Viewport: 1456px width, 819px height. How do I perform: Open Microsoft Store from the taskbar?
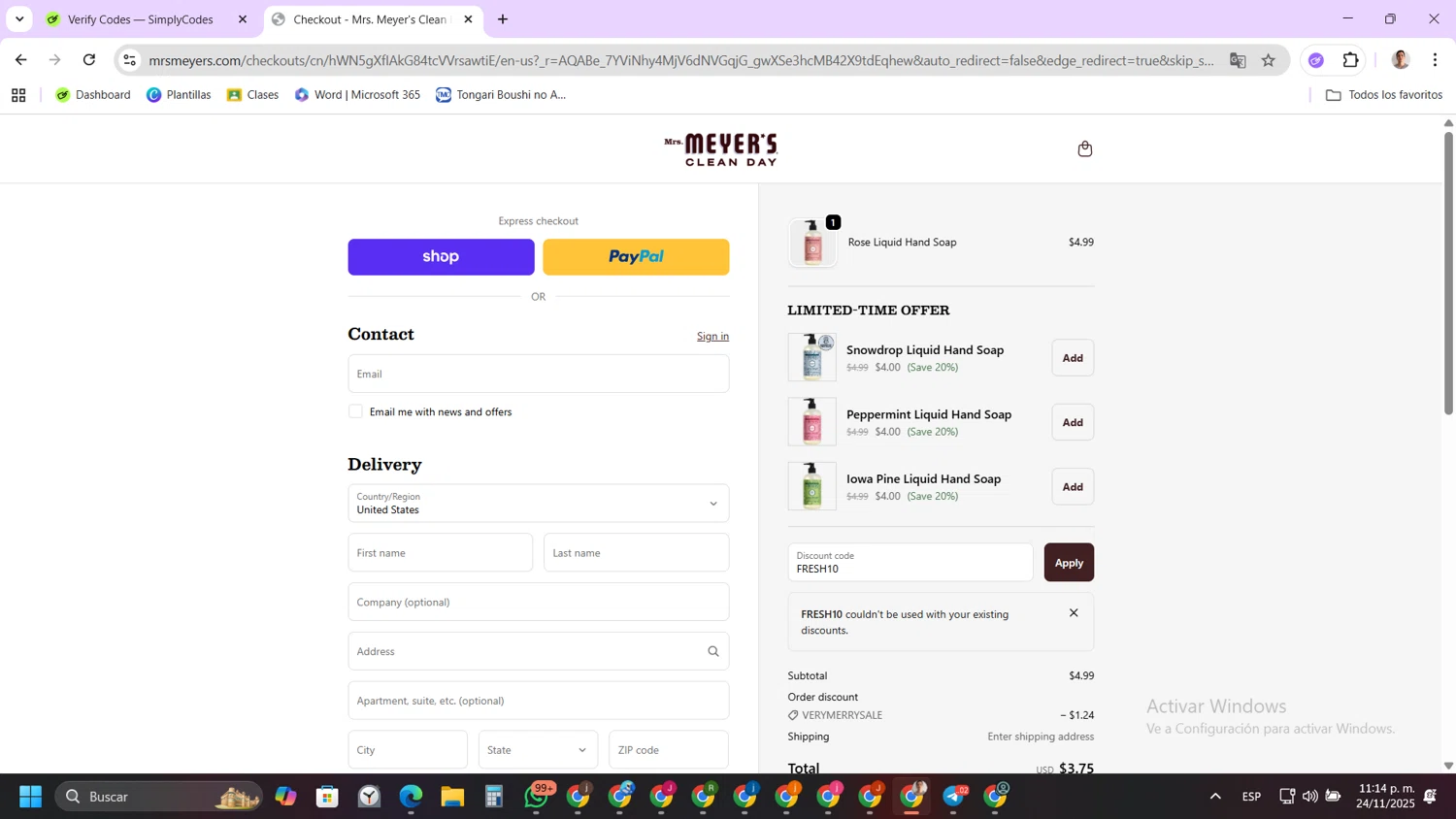(327, 797)
